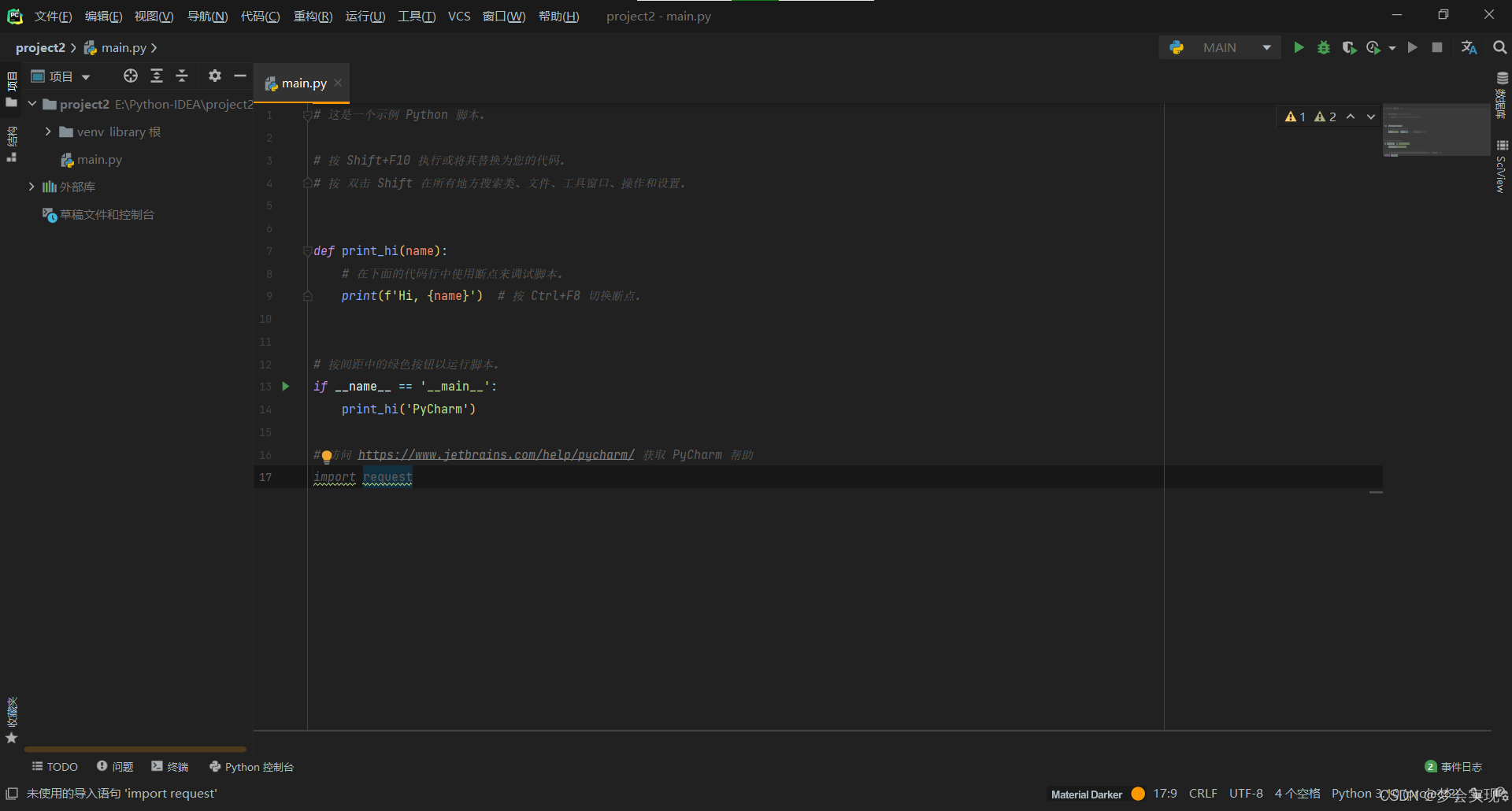Click the green Run button in toolbar
The height and width of the screenshot is (811, 1512).
pos(1299,48)
